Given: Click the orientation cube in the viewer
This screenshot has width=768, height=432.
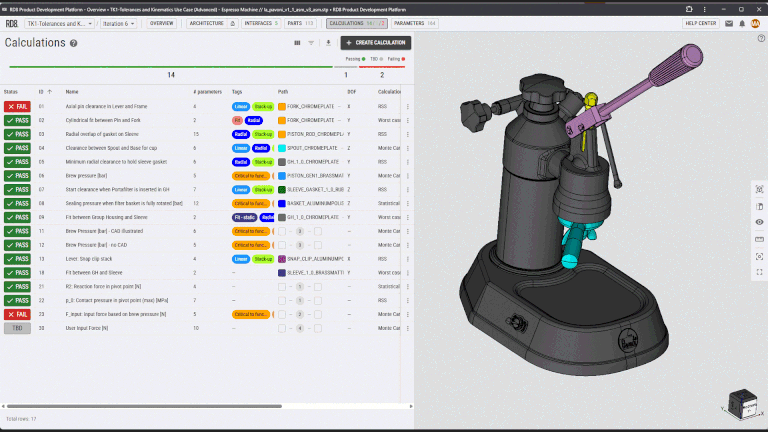Looking at the screenshot, I should [x=743, y=404].
